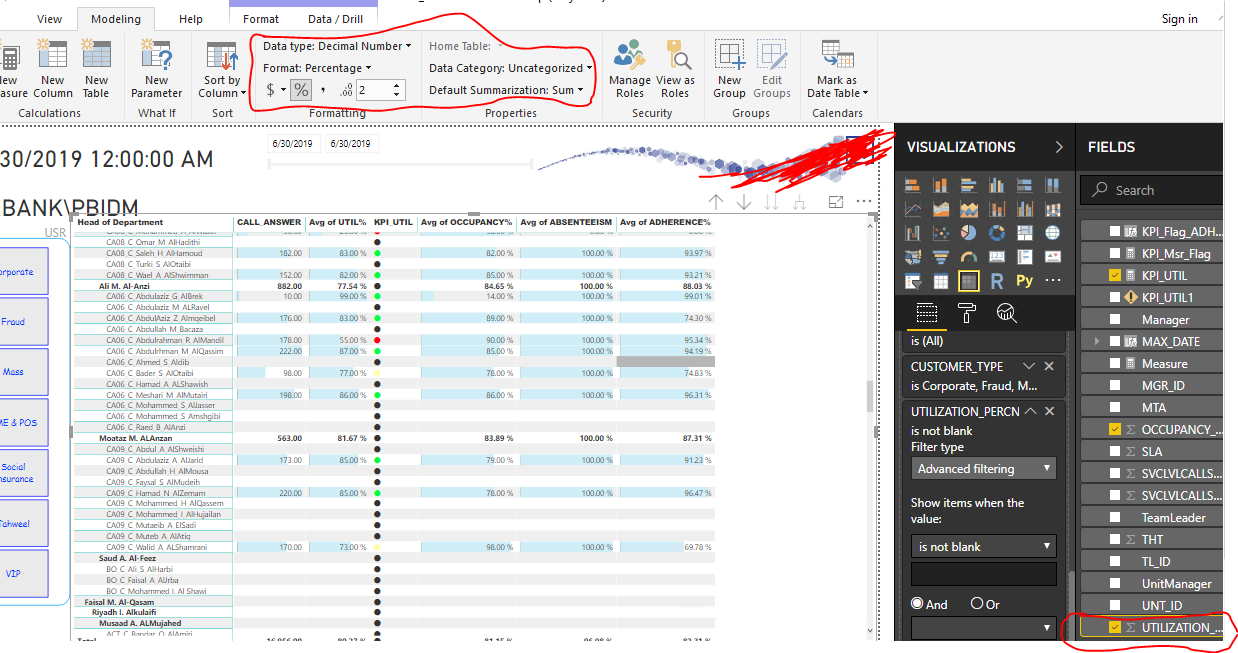Image resolution: width=1238 pixels, height=653 pixels.
Task: Check the Manager field checkbox
Action: [1115, 320]
